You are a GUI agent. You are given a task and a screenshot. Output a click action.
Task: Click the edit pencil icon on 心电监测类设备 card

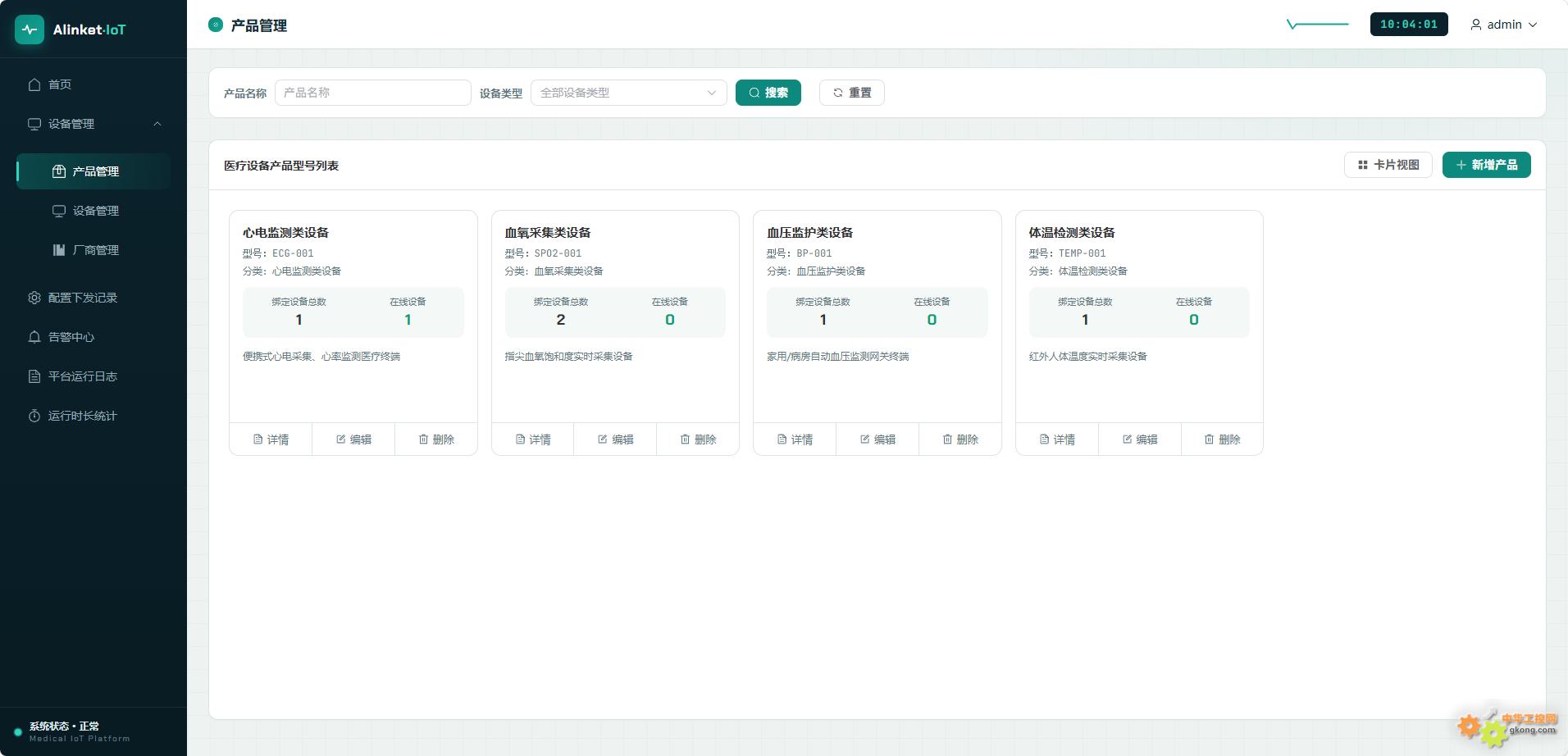[x=341, y=439]
